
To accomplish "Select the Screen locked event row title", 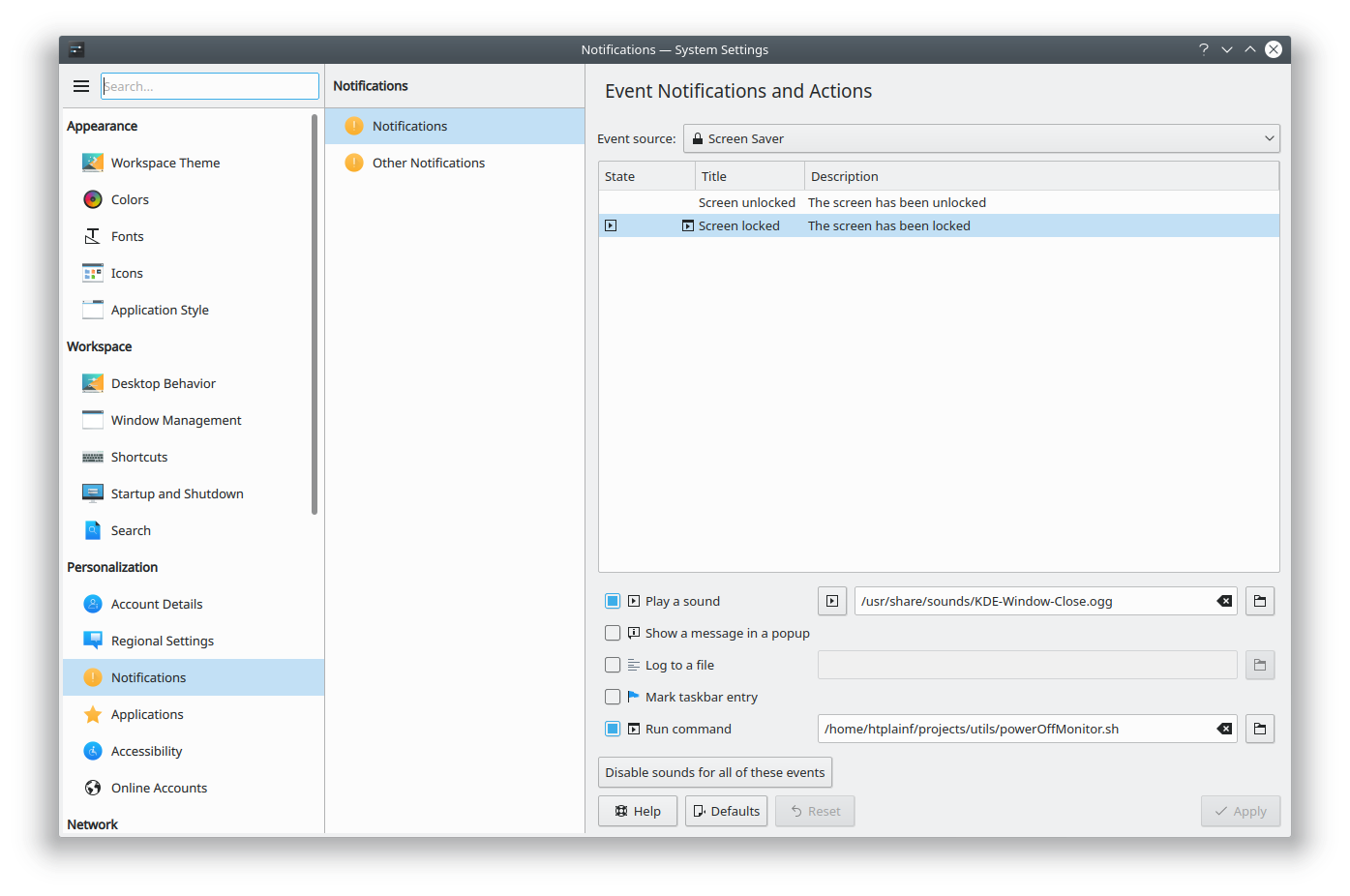I will [x=739, y=225].
